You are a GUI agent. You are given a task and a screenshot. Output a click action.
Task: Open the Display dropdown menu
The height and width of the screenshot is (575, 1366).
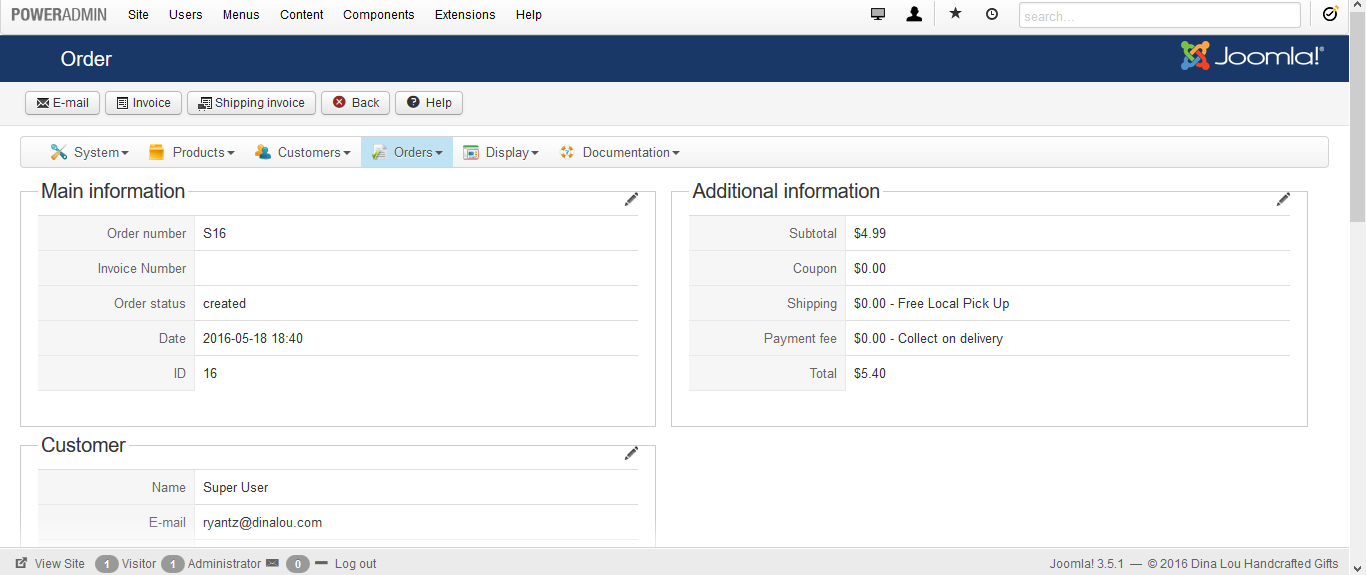[x=501, y=152]
